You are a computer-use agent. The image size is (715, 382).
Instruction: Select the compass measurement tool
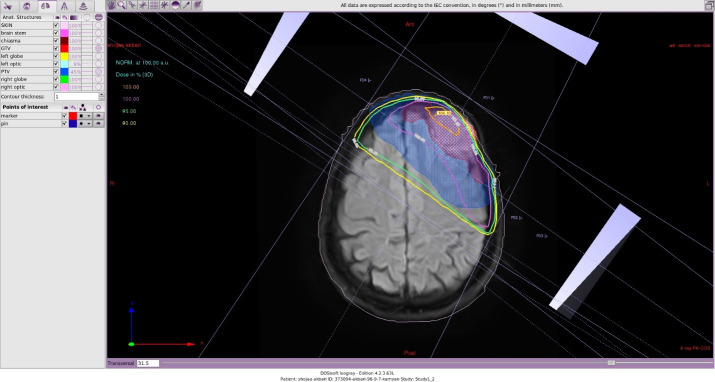point(132,5)
